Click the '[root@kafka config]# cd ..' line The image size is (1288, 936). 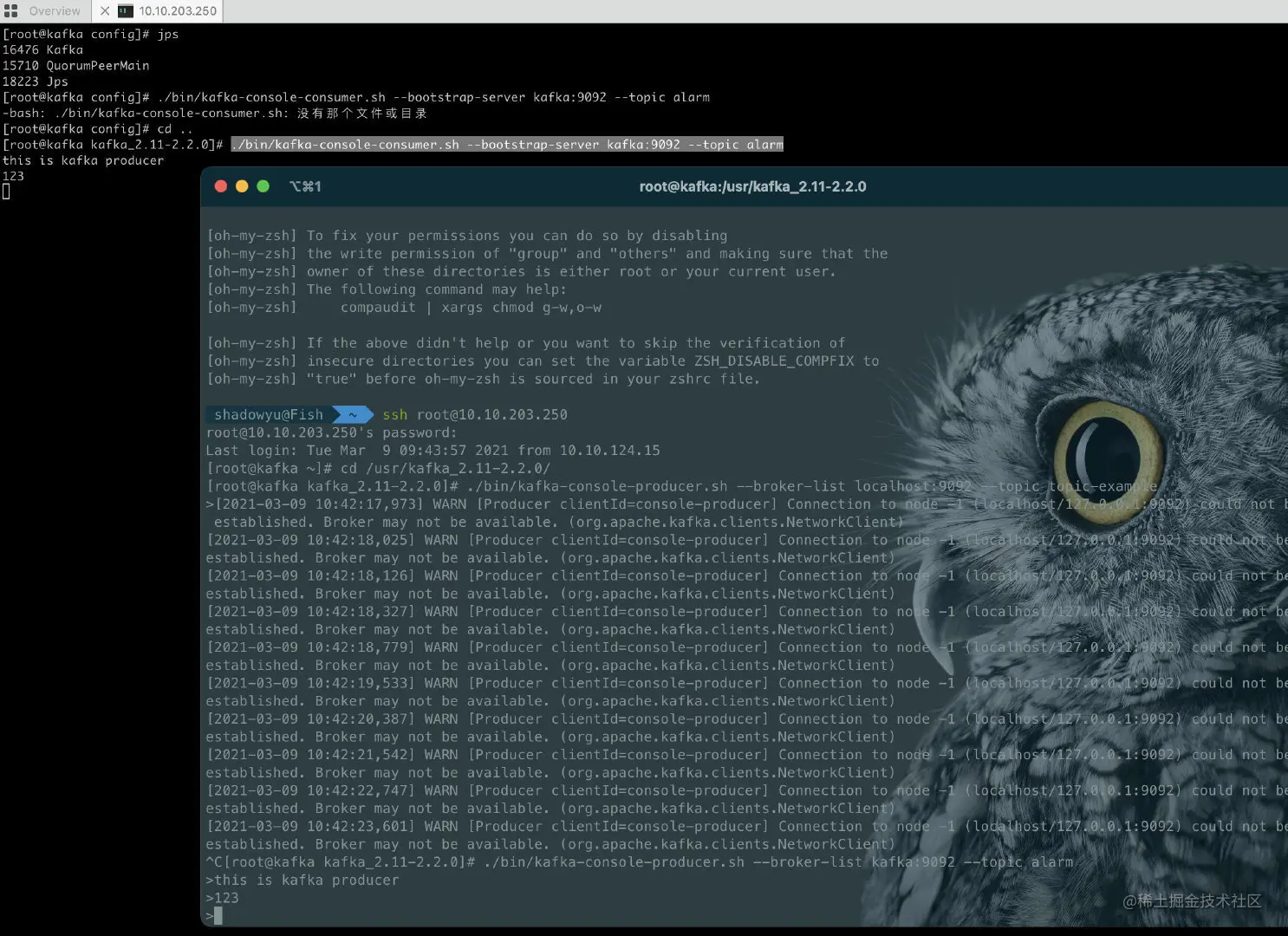pos(97,128)
